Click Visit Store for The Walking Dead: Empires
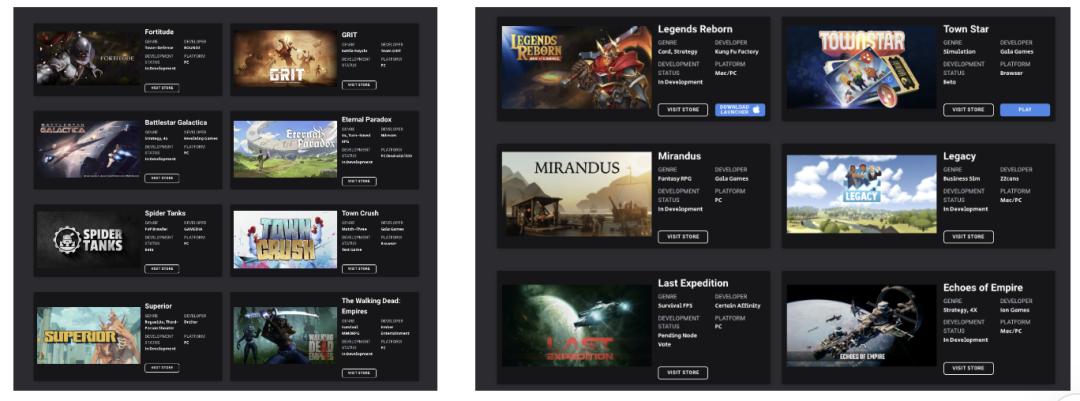The width and height of the screenshot is (1080, 401). click(359, 373)
